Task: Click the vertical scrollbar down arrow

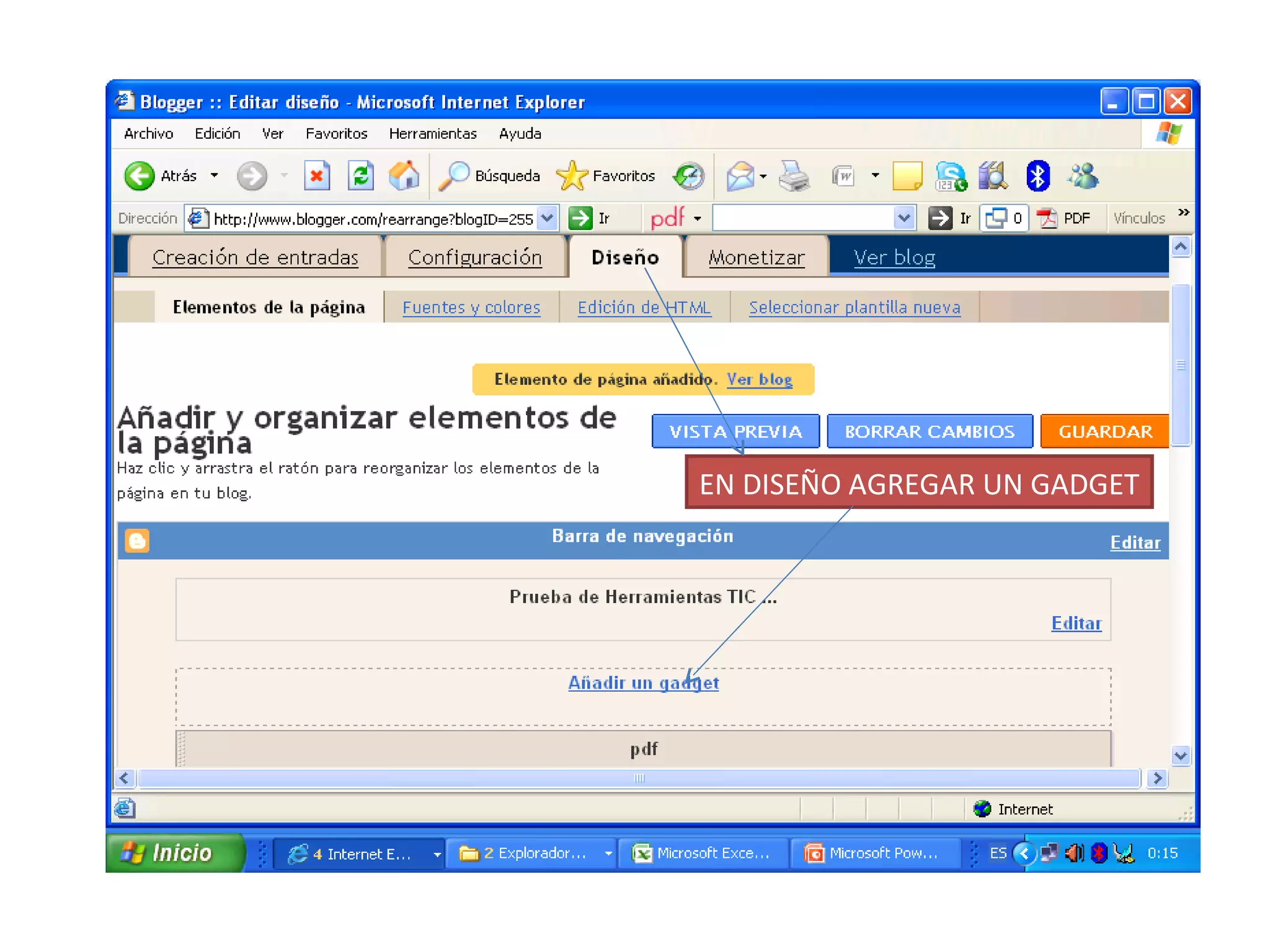Action: [x=1181, y=756]
